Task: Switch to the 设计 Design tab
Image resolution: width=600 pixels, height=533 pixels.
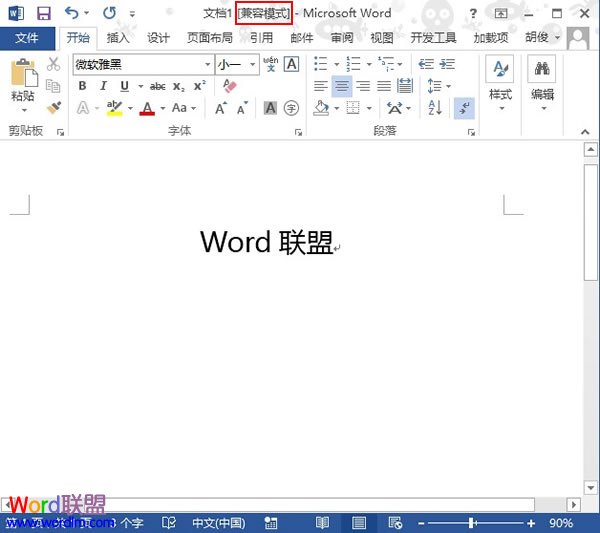Action: tap(158, 38)
